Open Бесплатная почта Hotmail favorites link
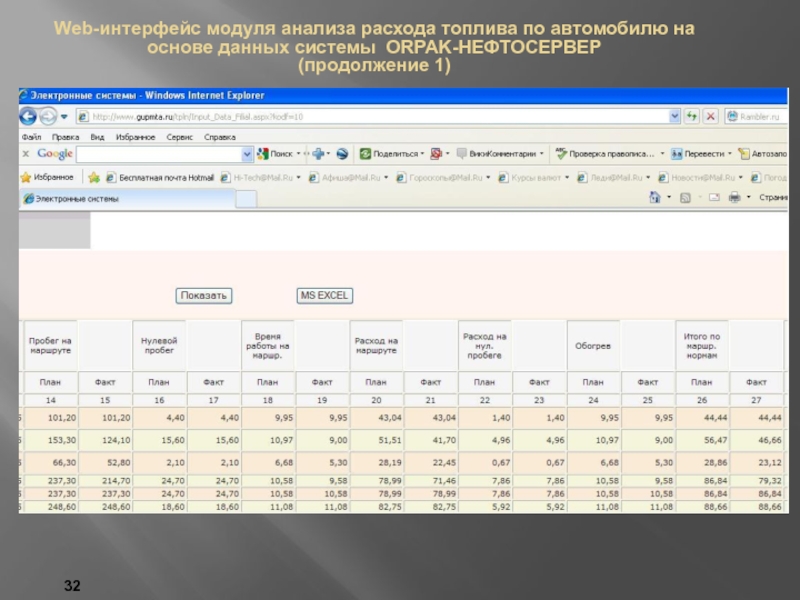Screen dimensions: 800x600 click(x=160, y=177)
